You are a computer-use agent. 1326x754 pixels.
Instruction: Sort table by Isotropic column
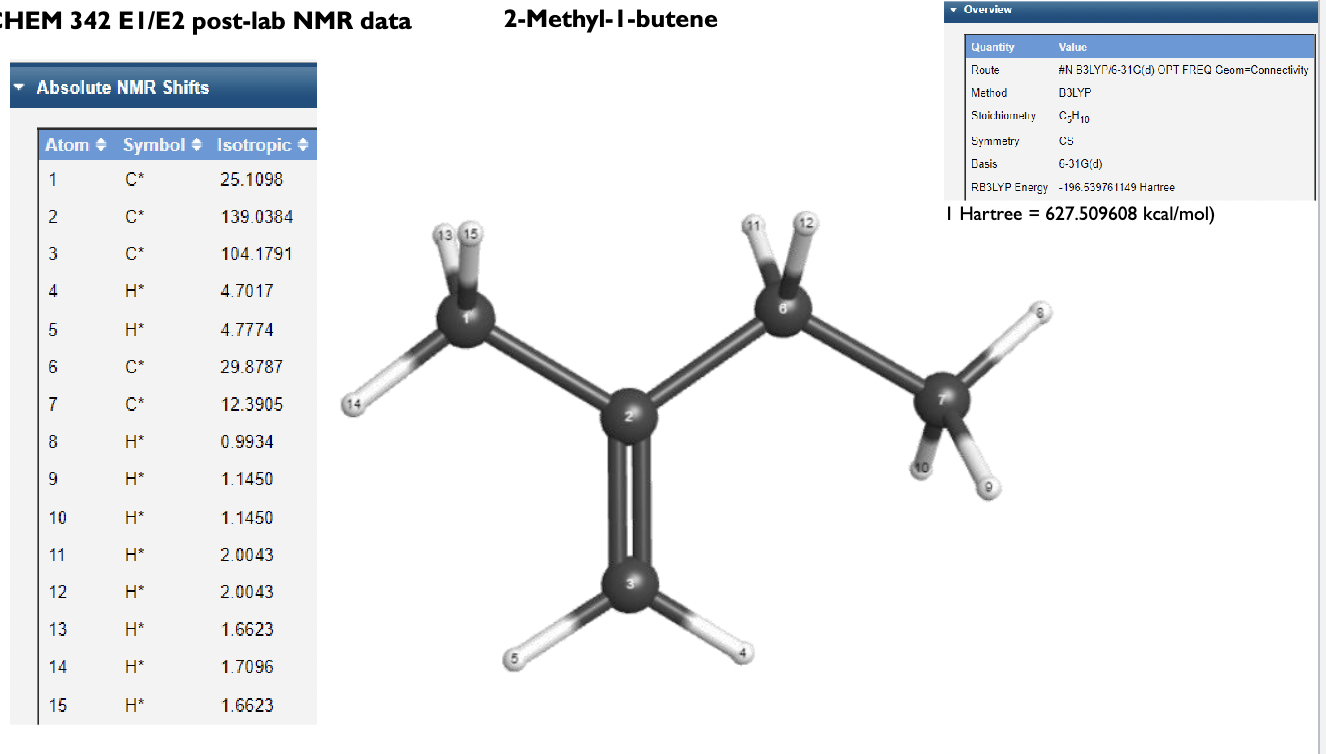click(x=263, y=145)
